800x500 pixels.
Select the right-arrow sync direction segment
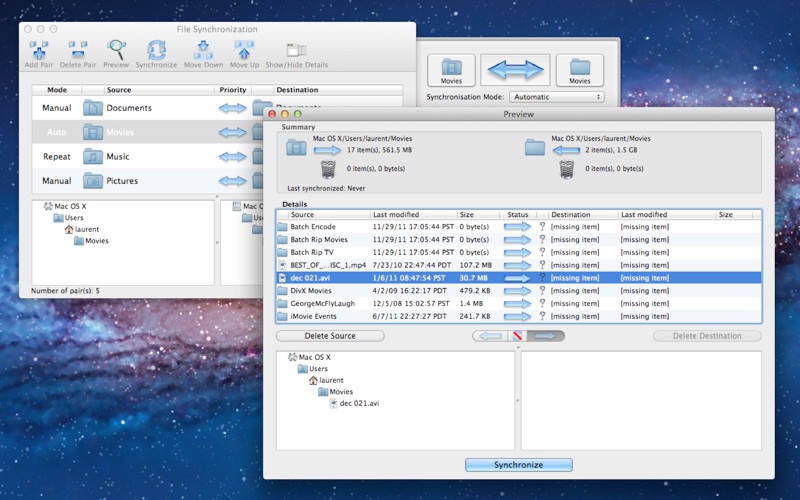[546, 336]
